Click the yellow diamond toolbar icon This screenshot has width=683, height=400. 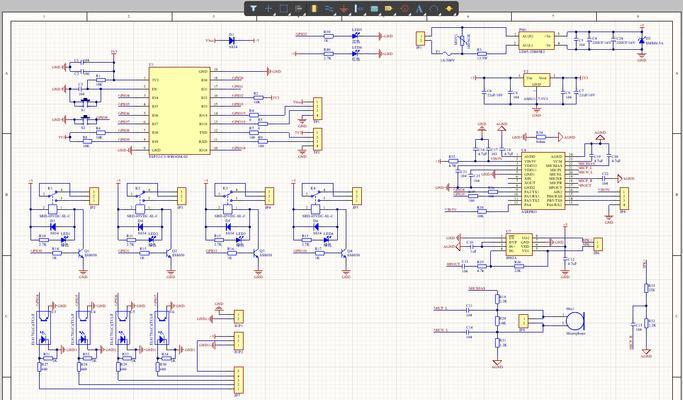[x=449, y=8]
